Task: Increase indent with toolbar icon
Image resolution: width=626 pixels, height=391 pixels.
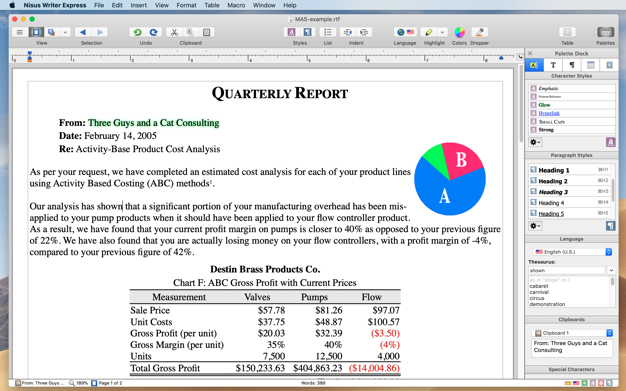Action: click(364, 32)
